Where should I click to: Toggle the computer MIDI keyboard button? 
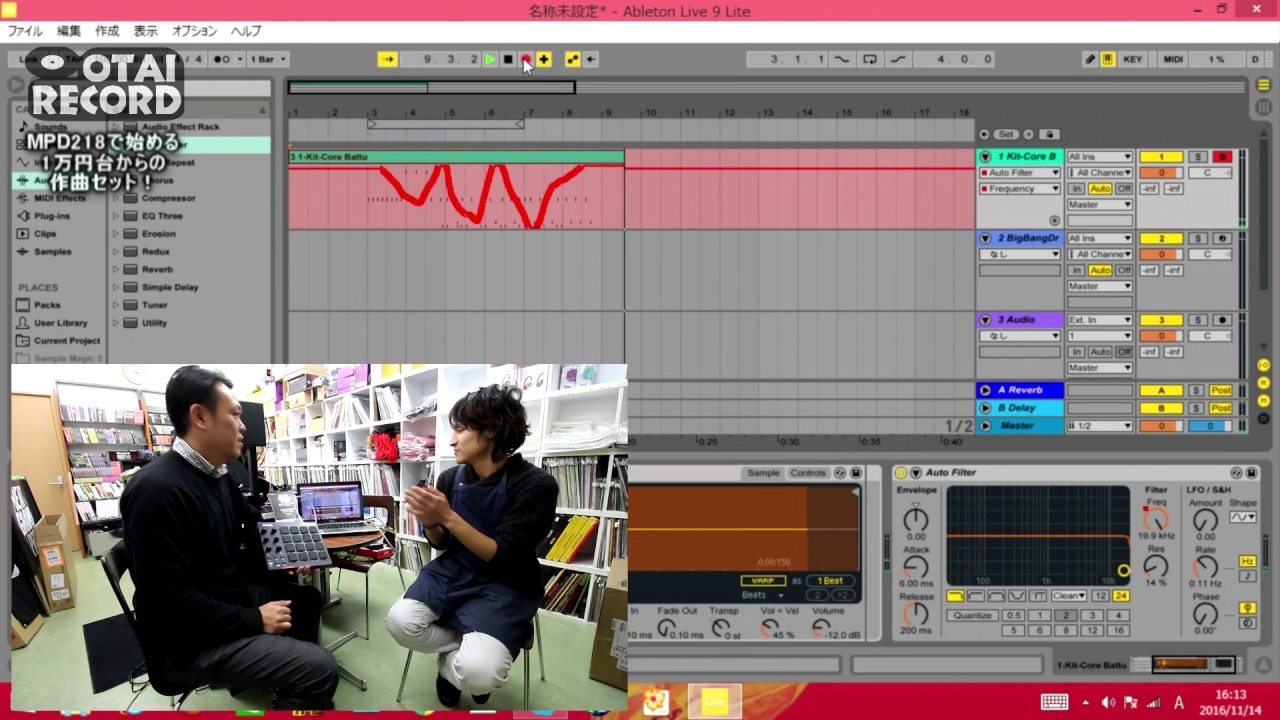tap(1108, 59)
